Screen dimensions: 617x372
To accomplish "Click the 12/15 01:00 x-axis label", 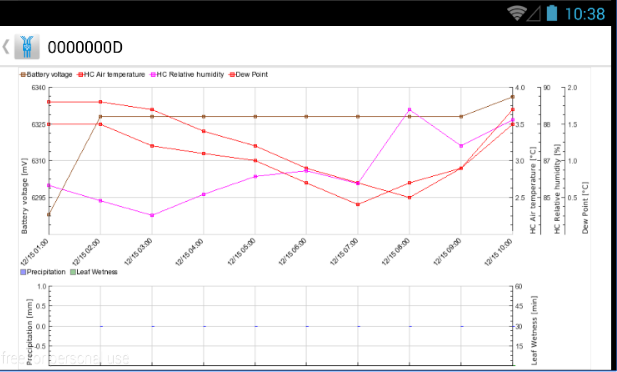I will 35,251.
